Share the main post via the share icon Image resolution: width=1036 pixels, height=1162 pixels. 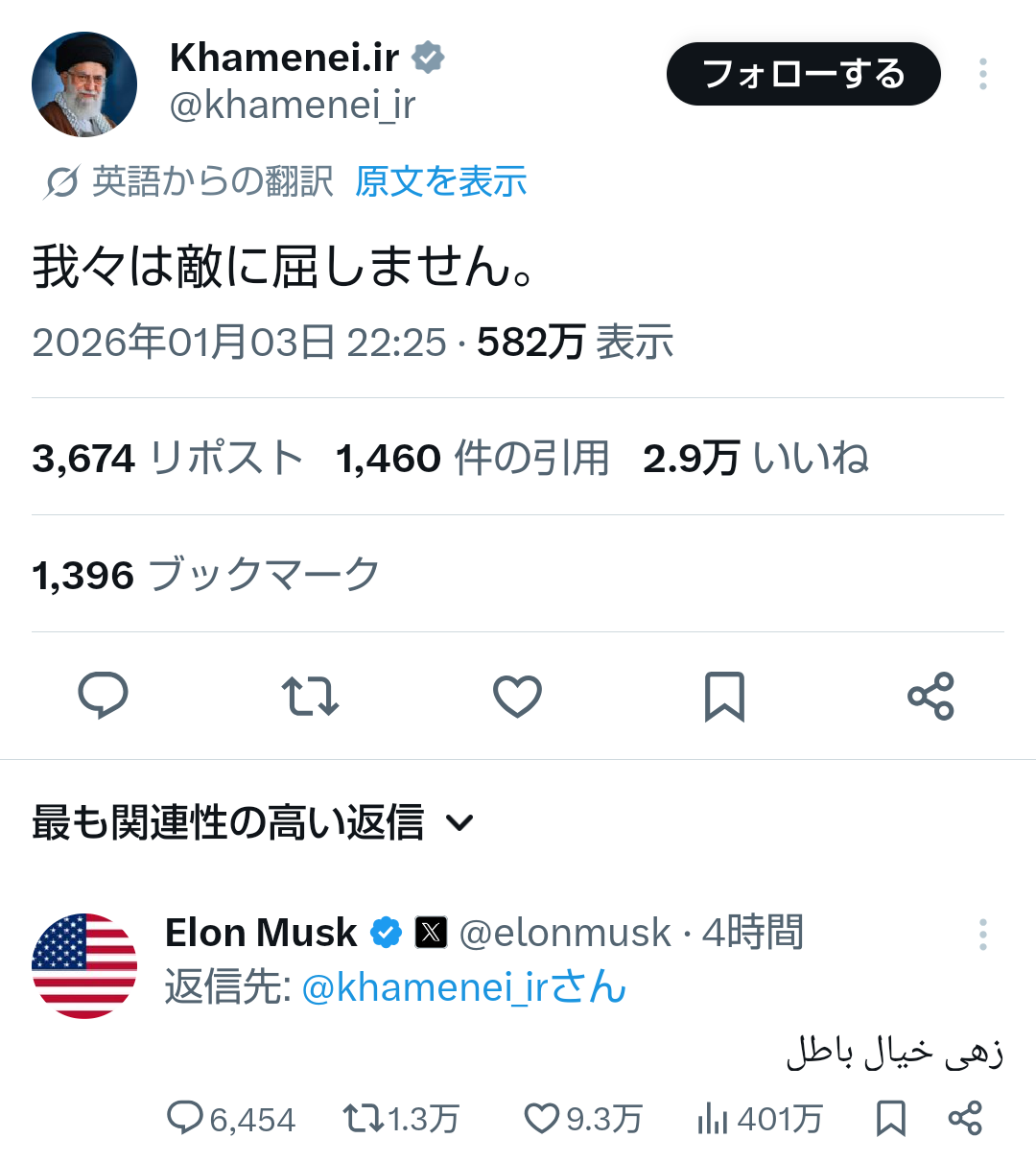[x=930, y=696]
